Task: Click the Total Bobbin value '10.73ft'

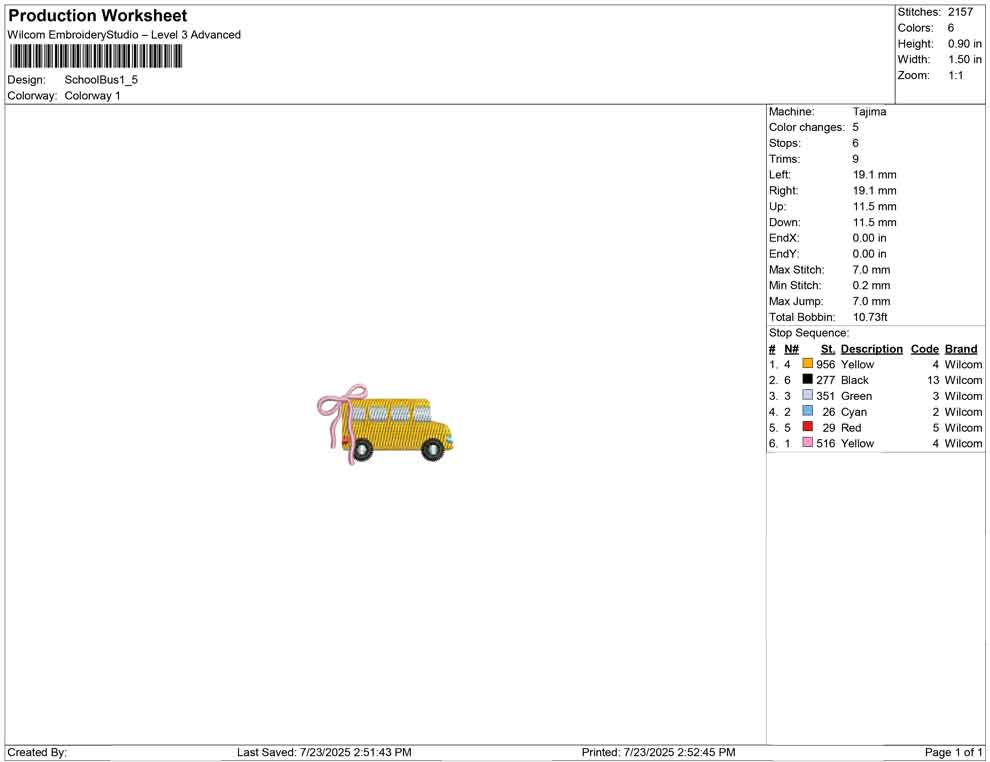Action: [870, 316]
